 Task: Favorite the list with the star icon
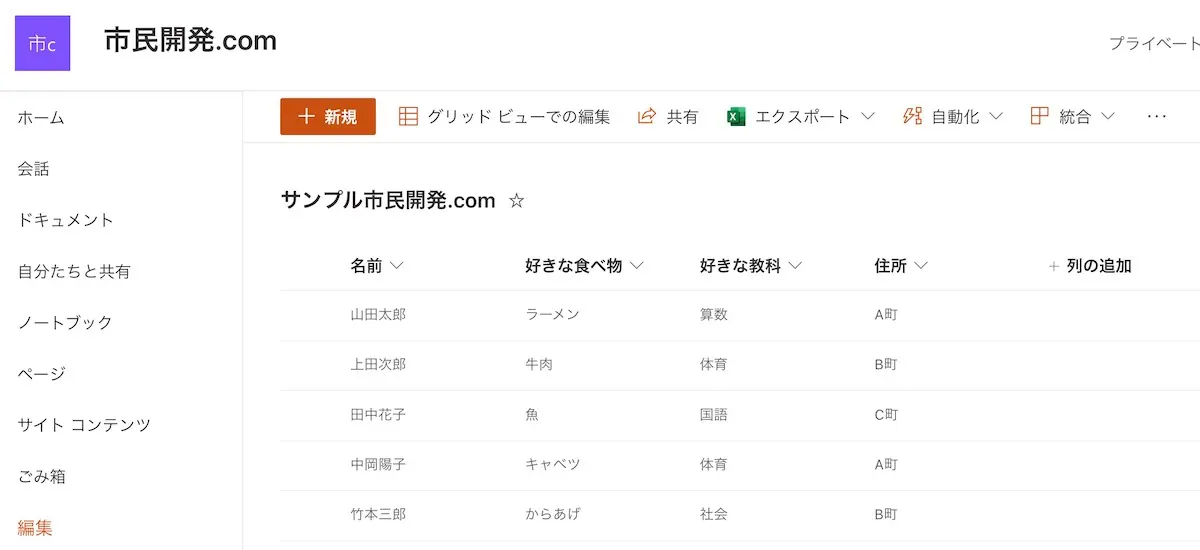(516, 201)
